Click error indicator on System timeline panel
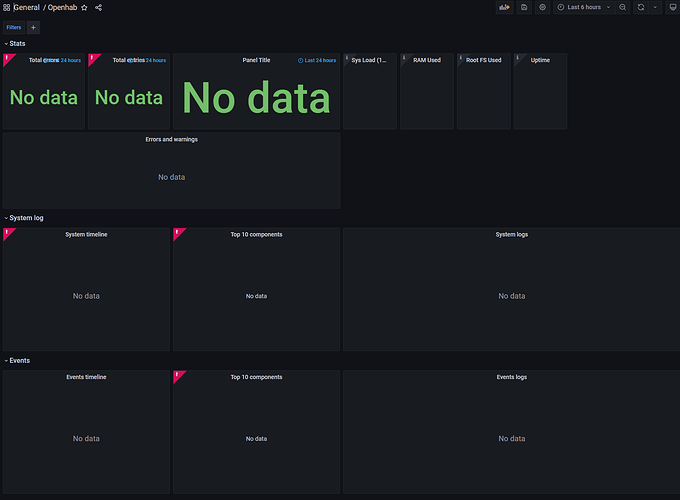Image resolution: width=680 pixels, height=500 pixels. click(7, 232)
